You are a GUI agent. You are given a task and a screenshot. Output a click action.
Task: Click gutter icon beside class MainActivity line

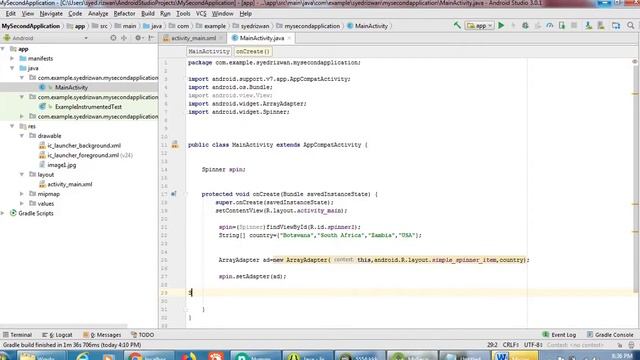pyautogui.click(x=175, y=144)
